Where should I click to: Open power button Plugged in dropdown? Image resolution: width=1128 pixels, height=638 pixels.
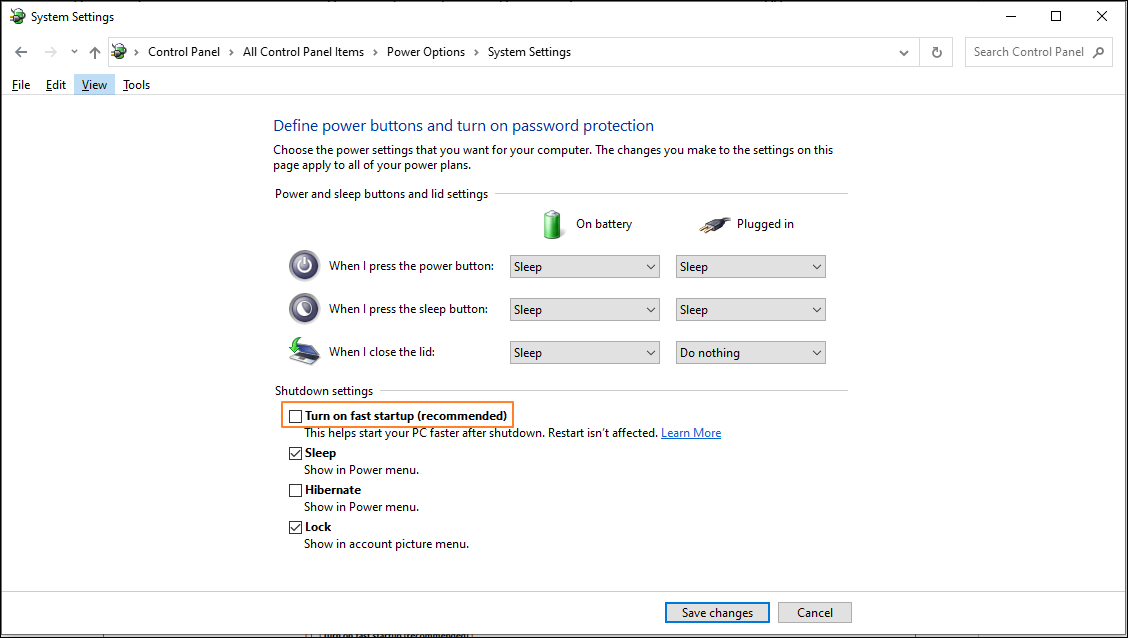click(x=750, y=267)
